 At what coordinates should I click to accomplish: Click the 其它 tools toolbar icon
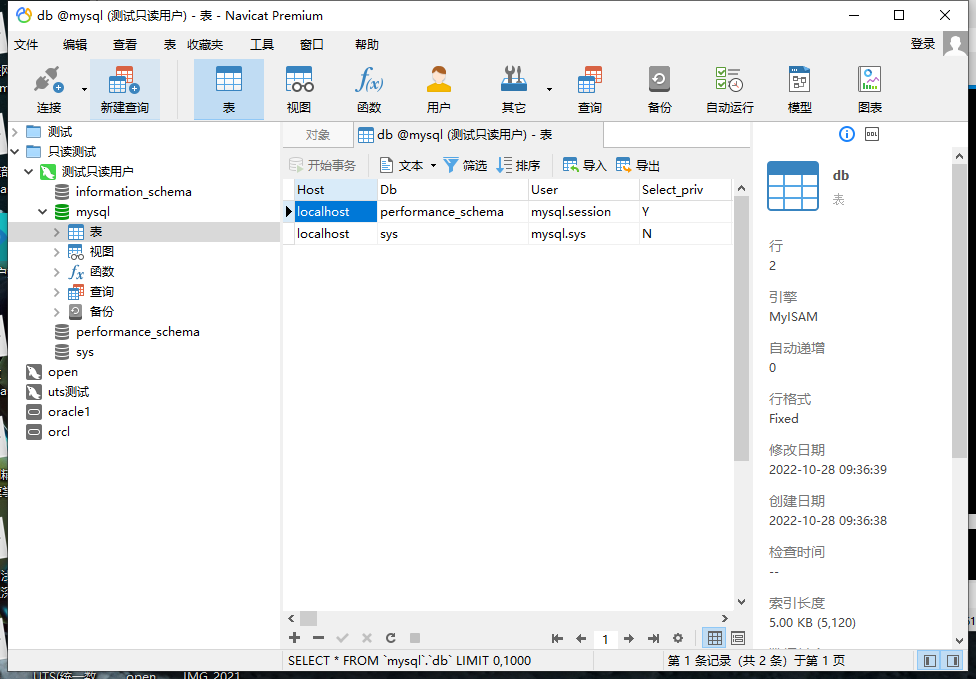514,90
